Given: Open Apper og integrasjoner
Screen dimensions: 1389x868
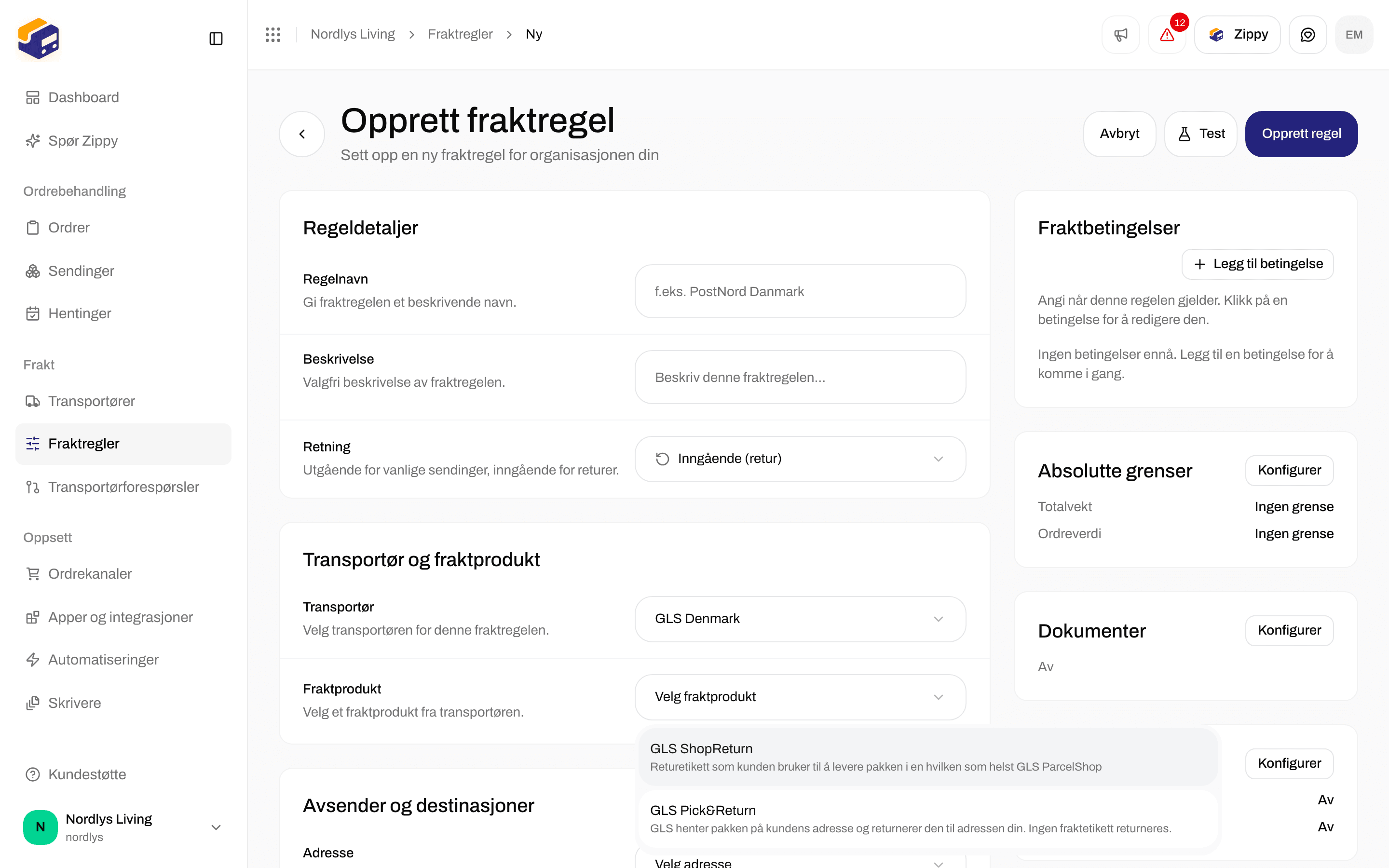Looking at the screenshot, I should 123,617.
